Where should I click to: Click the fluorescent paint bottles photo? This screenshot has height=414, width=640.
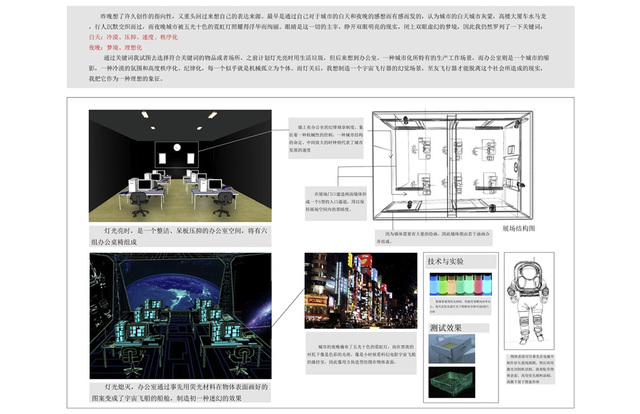(460, 285)
